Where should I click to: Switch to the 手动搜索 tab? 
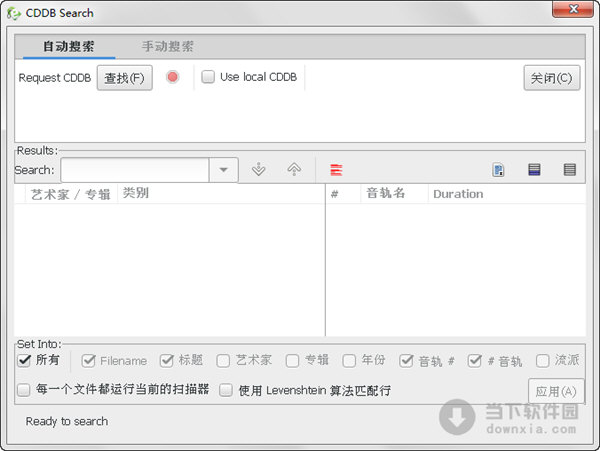click(x=168, y=47)
